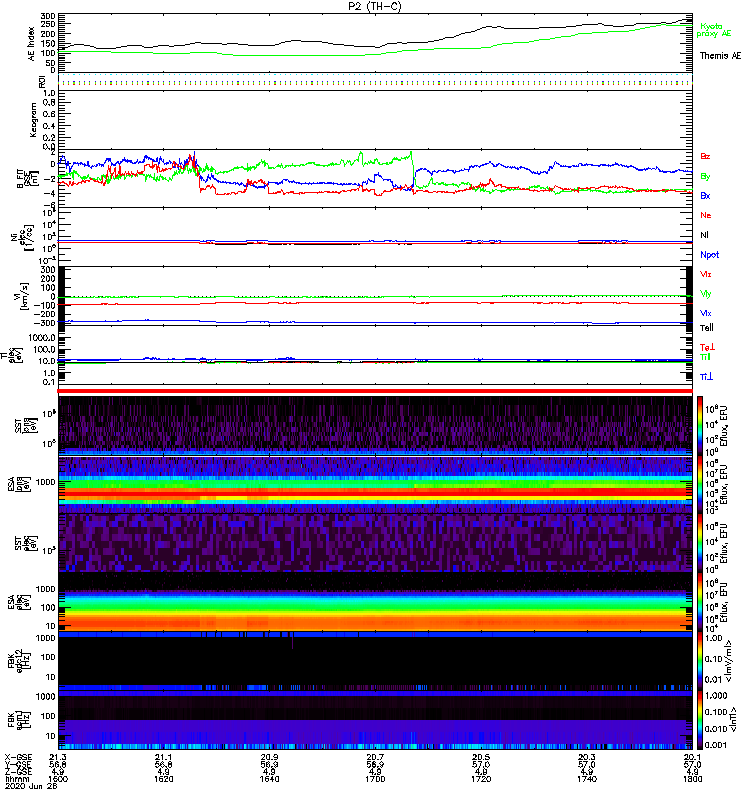Click the "Eflux, EFU" label beside SST ions colorbar
This screenshot has height=800, width=750.
(724, 426)
